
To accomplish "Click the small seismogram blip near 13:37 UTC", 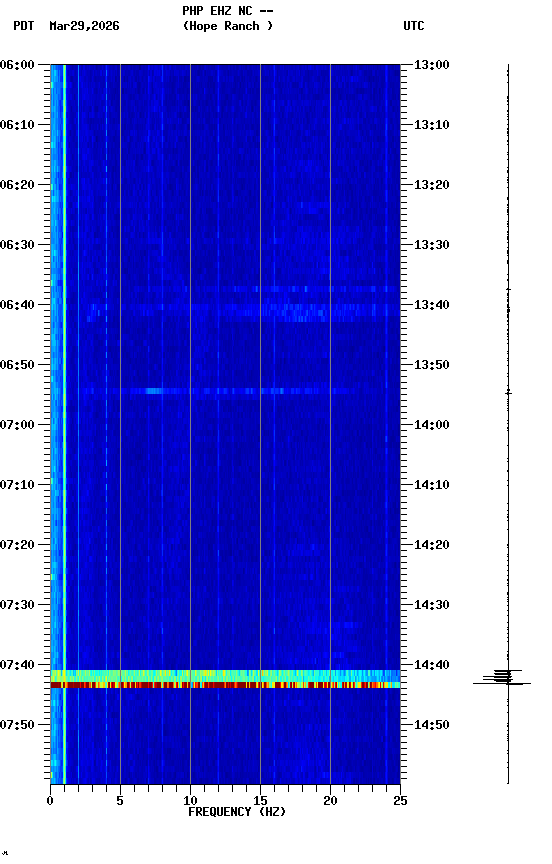I will click(x=508, y=289).
